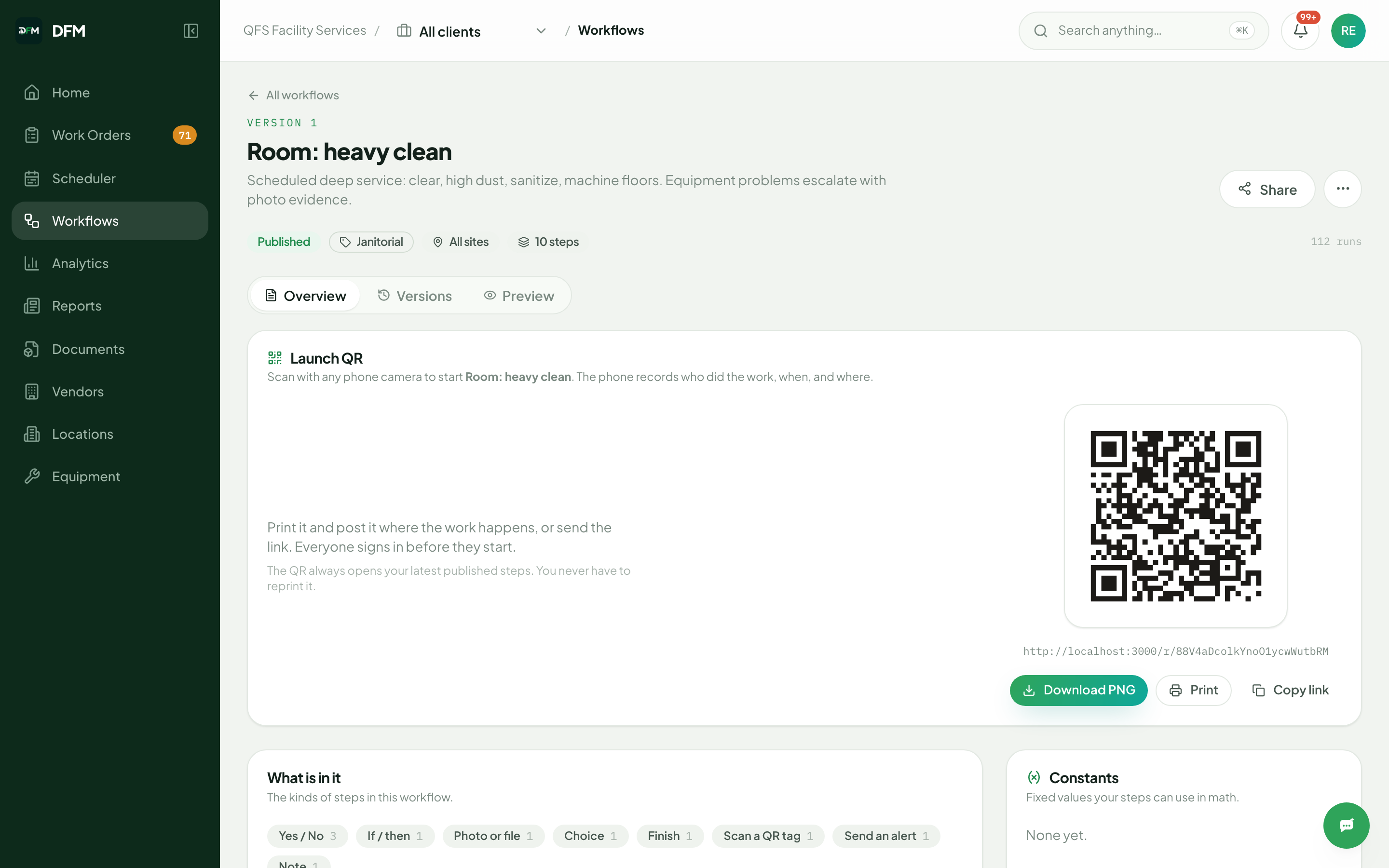Select Workflows in the sidebar
This screenshot has height=868, width=1389.
(109, 221)
